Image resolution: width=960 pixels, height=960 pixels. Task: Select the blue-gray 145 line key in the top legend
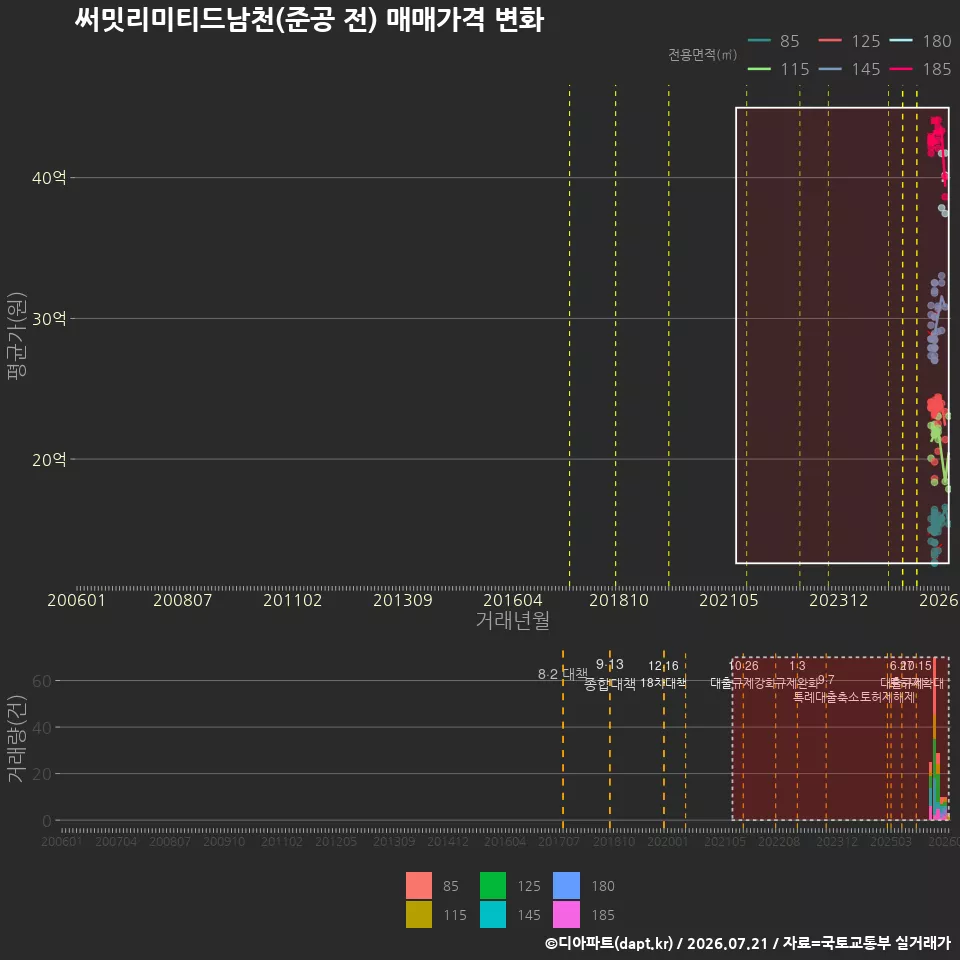coord(830,69)
